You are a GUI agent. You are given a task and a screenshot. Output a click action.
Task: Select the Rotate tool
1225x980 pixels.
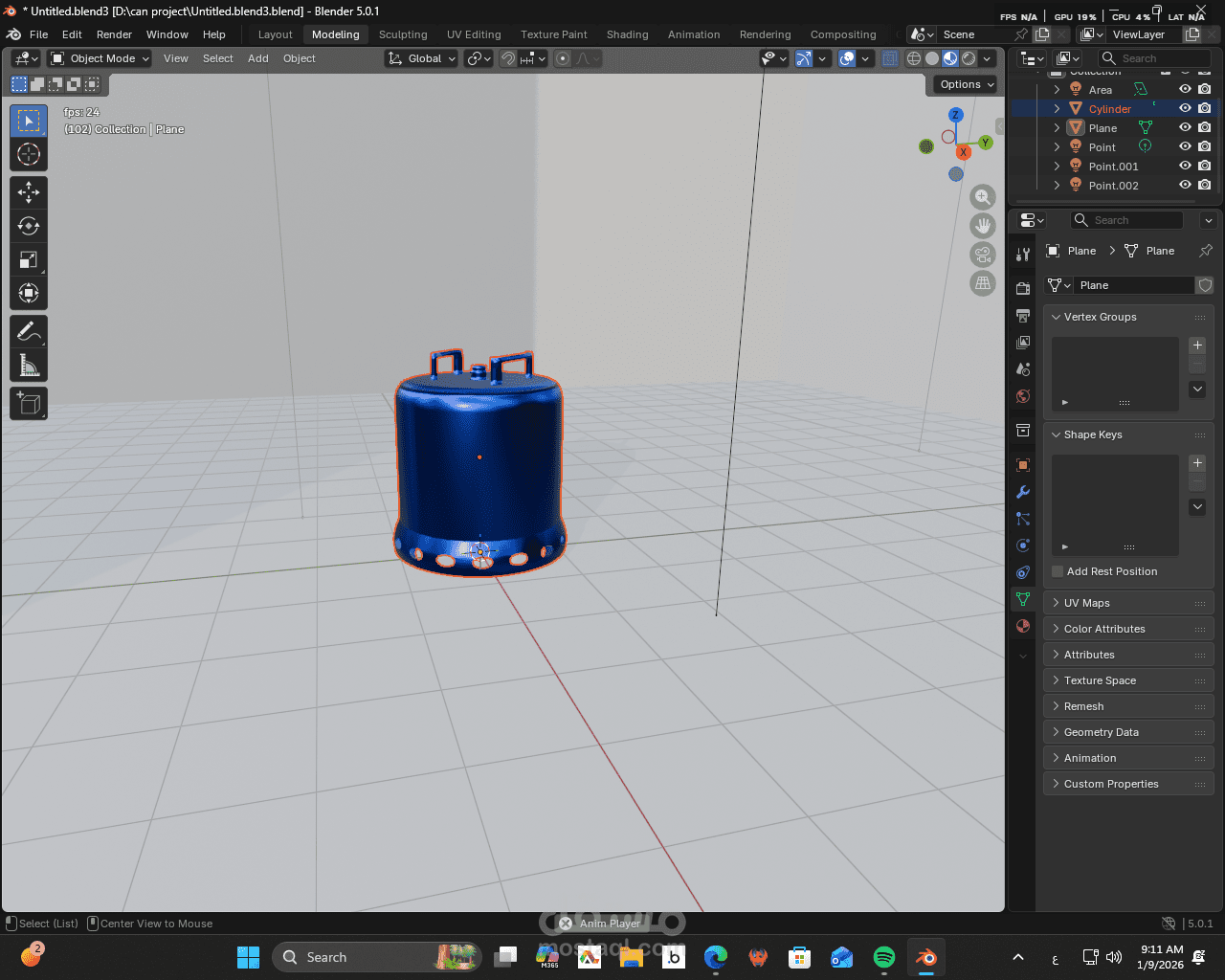(x=29, y=226)
